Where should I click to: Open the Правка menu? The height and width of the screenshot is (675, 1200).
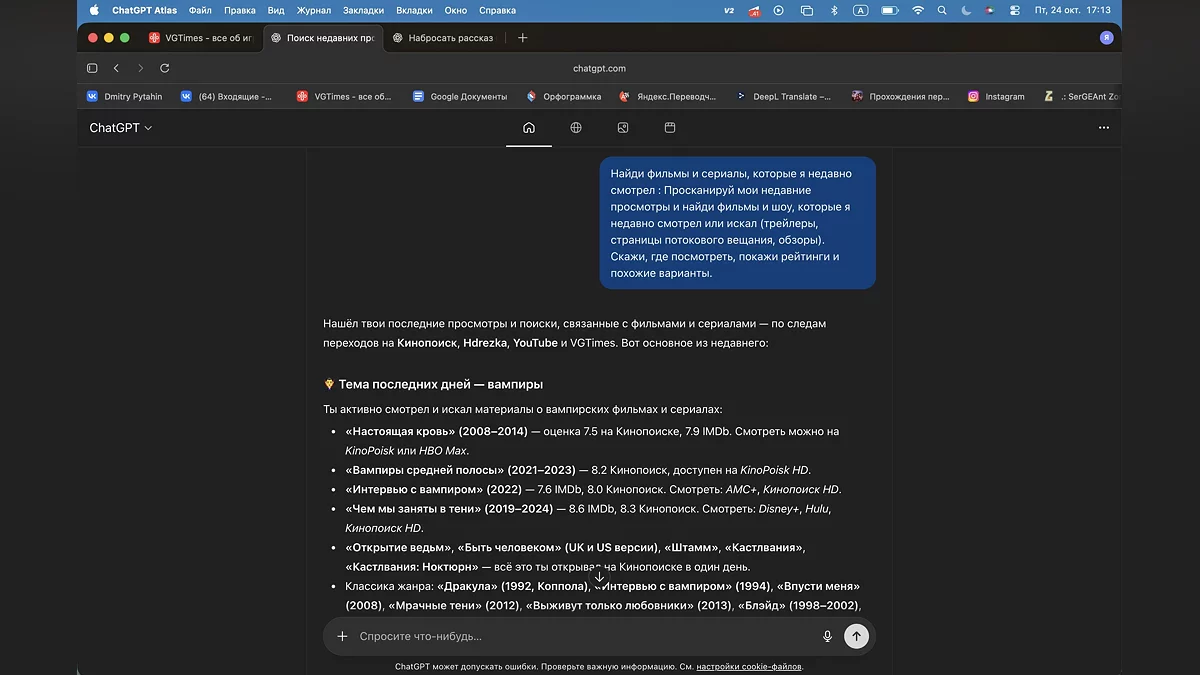coord(240,10)
